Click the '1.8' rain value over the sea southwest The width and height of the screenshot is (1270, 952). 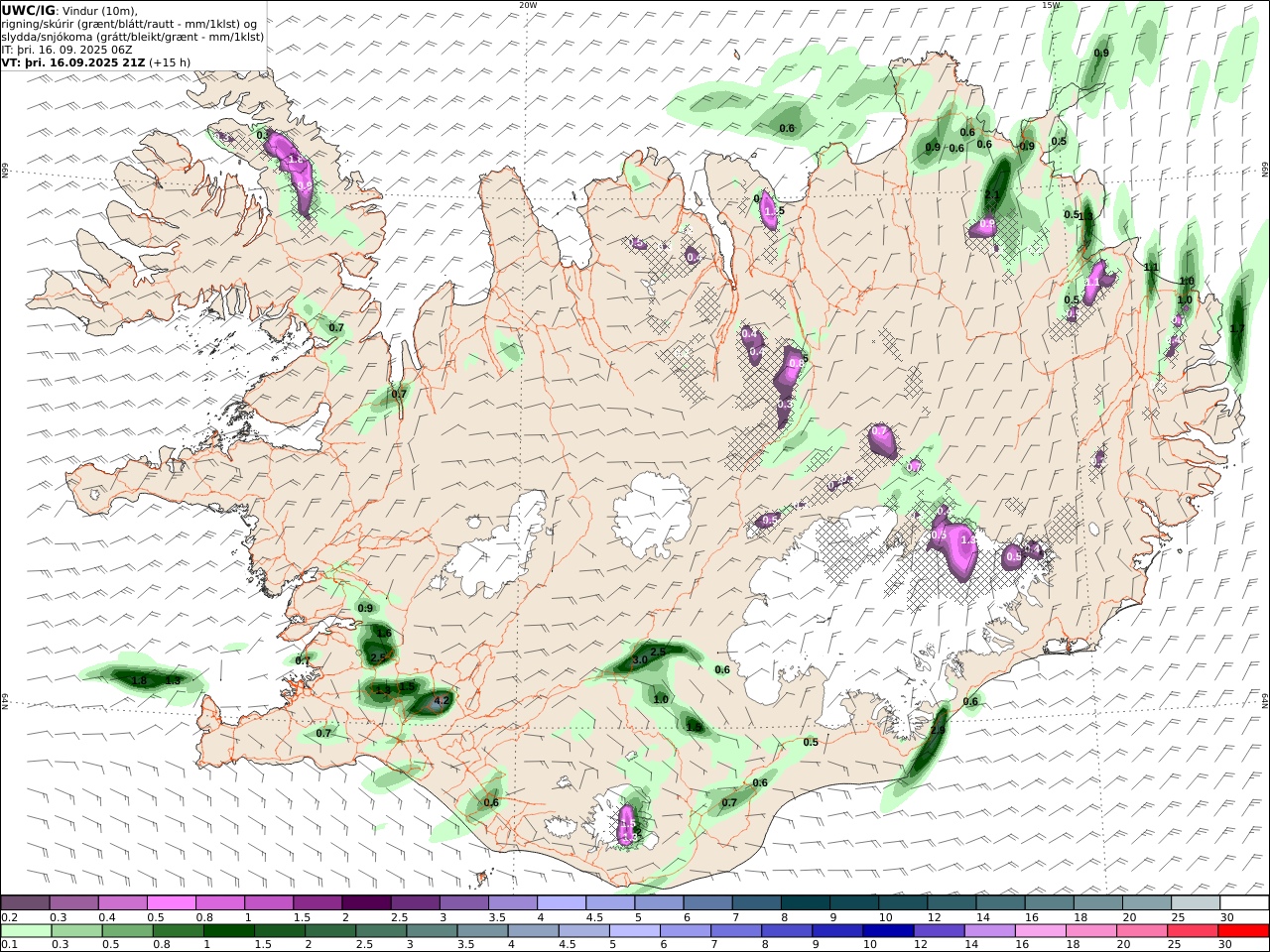click(x=140, y=680)
